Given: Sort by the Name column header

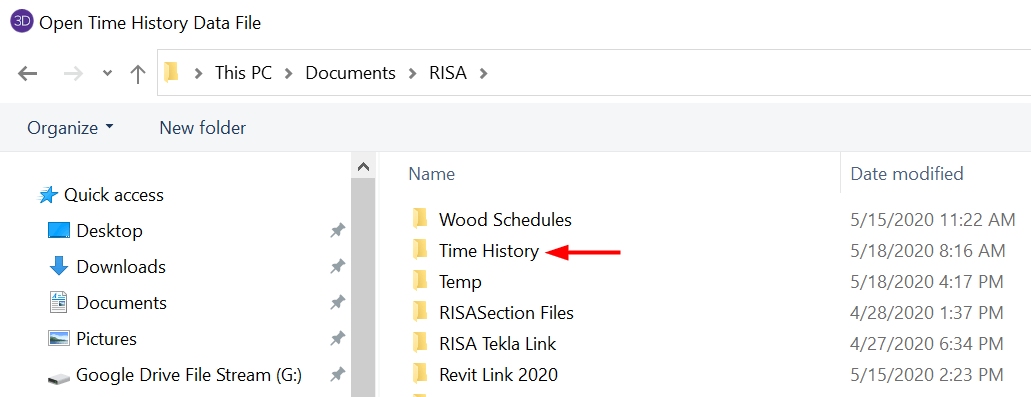Looking at the screenshot, I should tap(431, 174).
